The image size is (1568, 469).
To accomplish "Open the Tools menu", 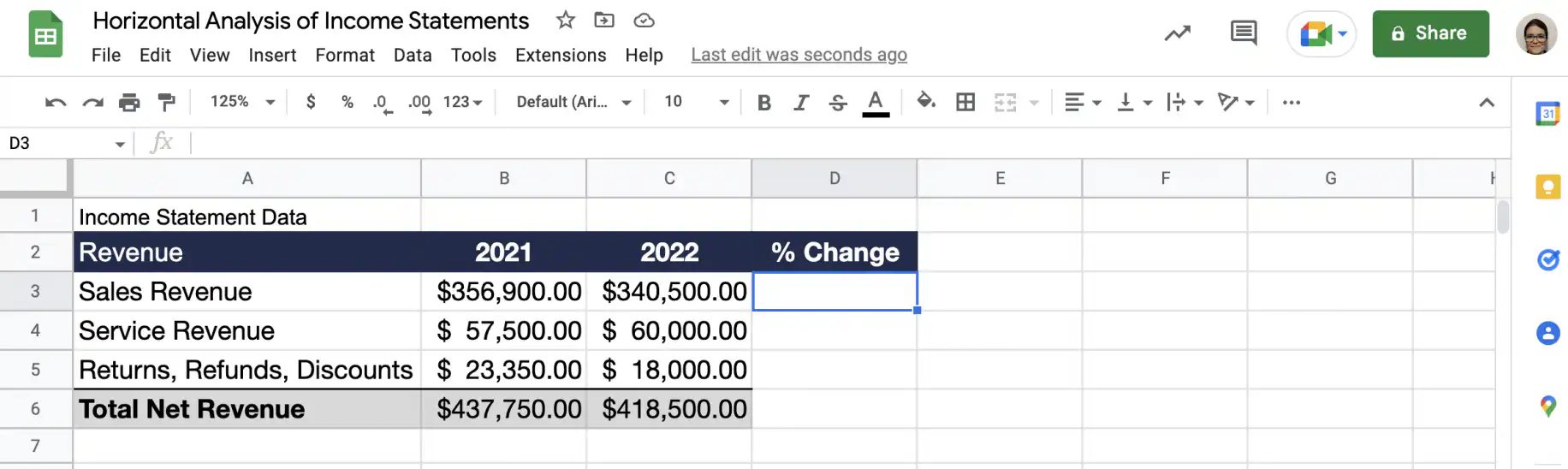I will point(473,56).
